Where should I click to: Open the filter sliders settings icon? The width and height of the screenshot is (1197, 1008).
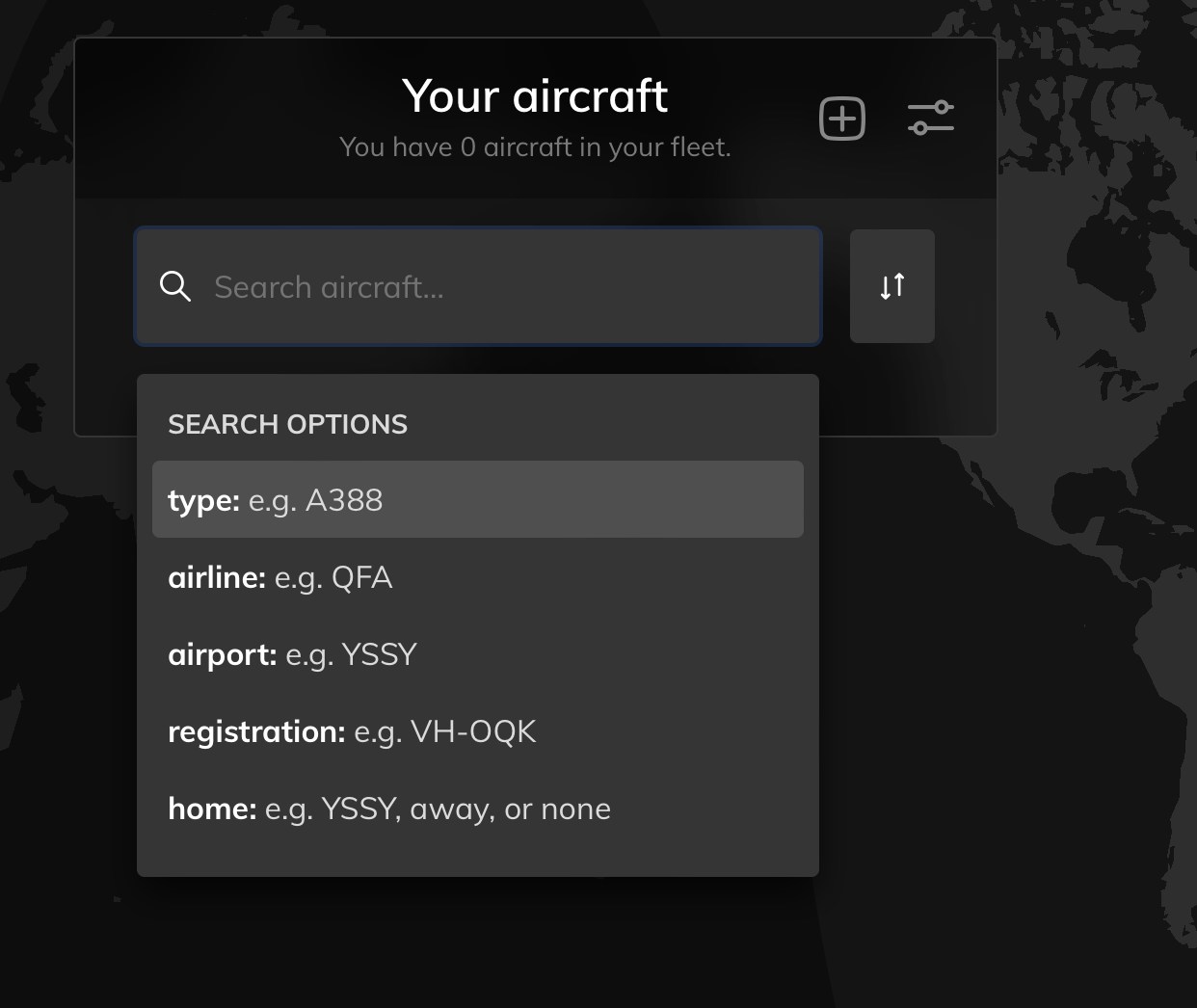pos(931,118)
